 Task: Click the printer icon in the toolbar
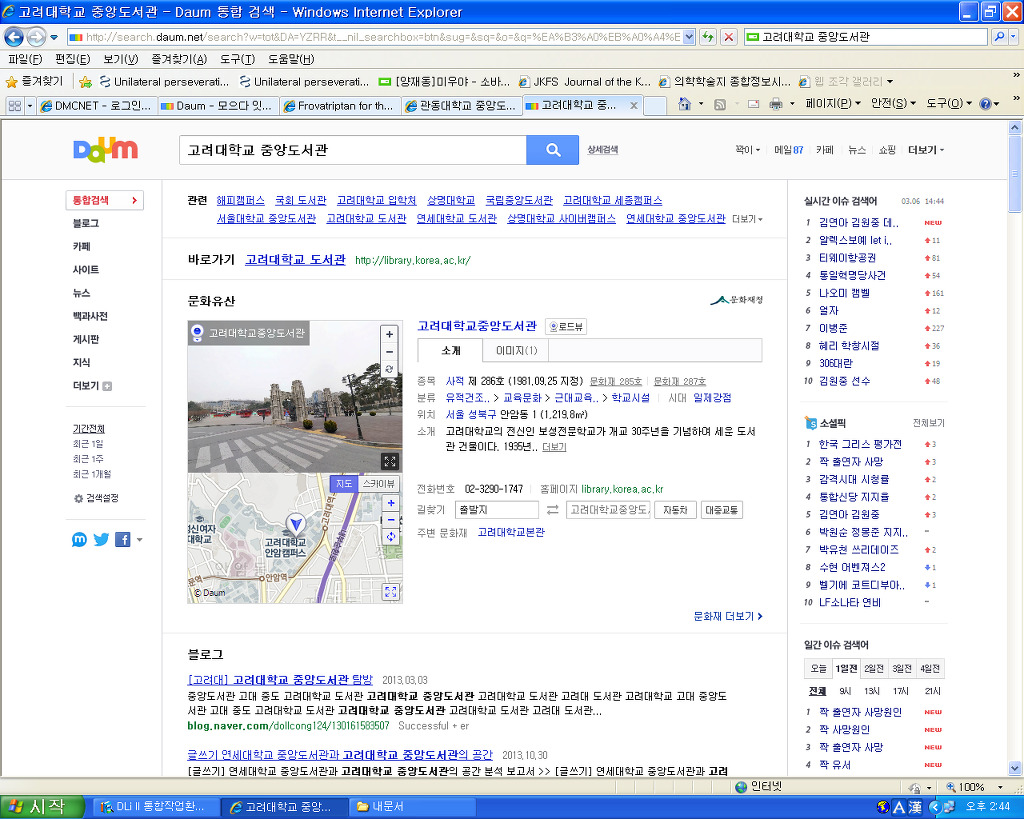[x=775, y=104]
